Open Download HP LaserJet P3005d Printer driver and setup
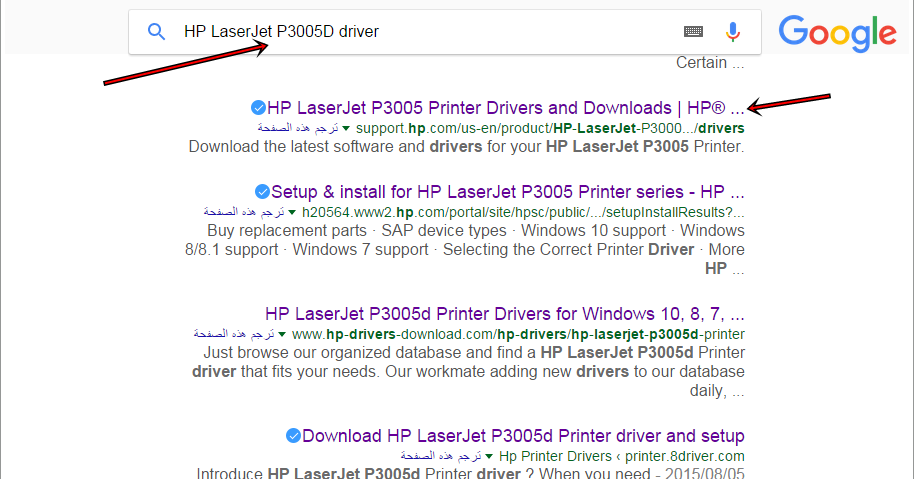This screenshot has width=914, height=479. click(523, 436)
